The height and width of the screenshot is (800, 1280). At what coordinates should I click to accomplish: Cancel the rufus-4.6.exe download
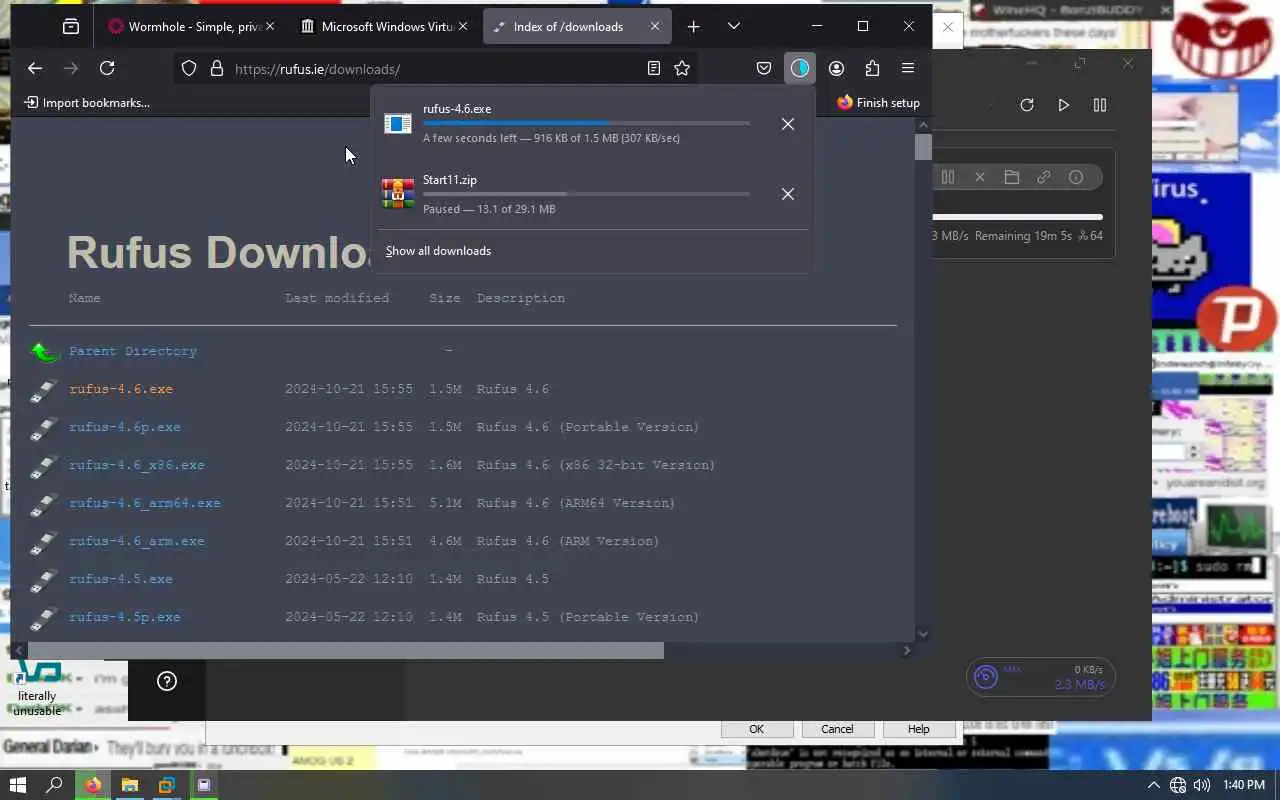[x=788, y=124]
